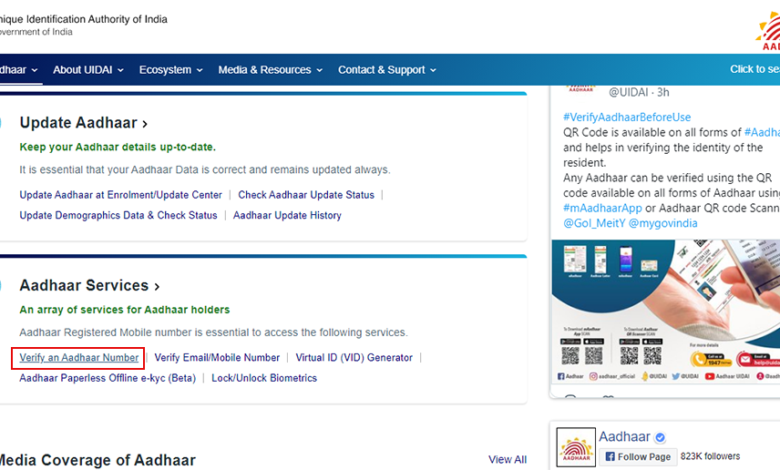Open the tweet's QR code infographic image
Image resolution: width=780 pixels, height=470 pixels.
[x=666, y=312]
